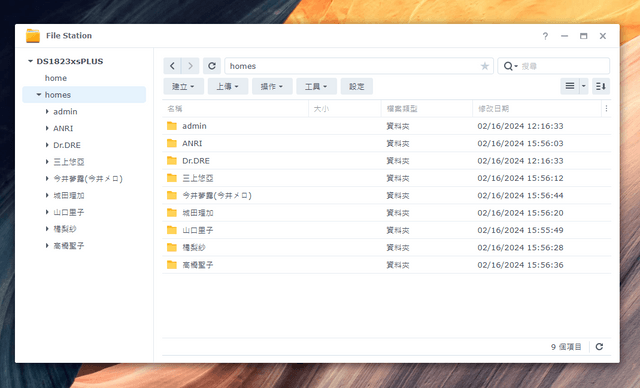Viewport: 640px width, 388px height.
Task: Open the sort order button
Action: click(x=601, y=86)
